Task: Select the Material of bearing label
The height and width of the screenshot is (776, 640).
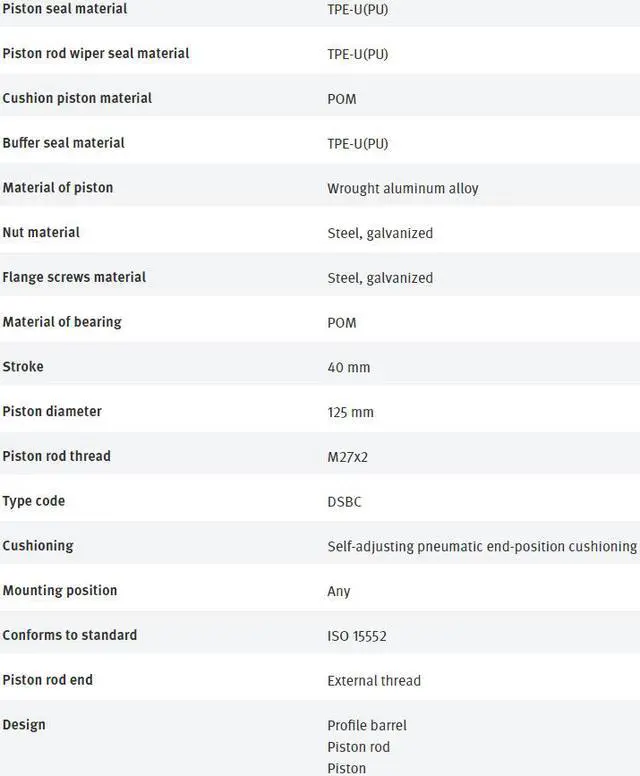Action: [62, 322]
